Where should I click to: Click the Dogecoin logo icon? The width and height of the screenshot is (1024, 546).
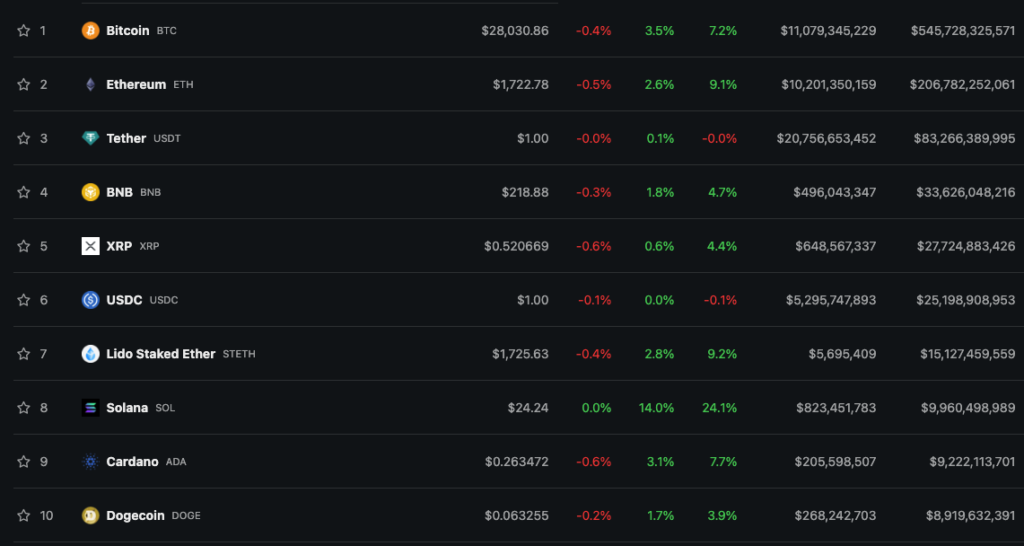(x=90, y=516)
